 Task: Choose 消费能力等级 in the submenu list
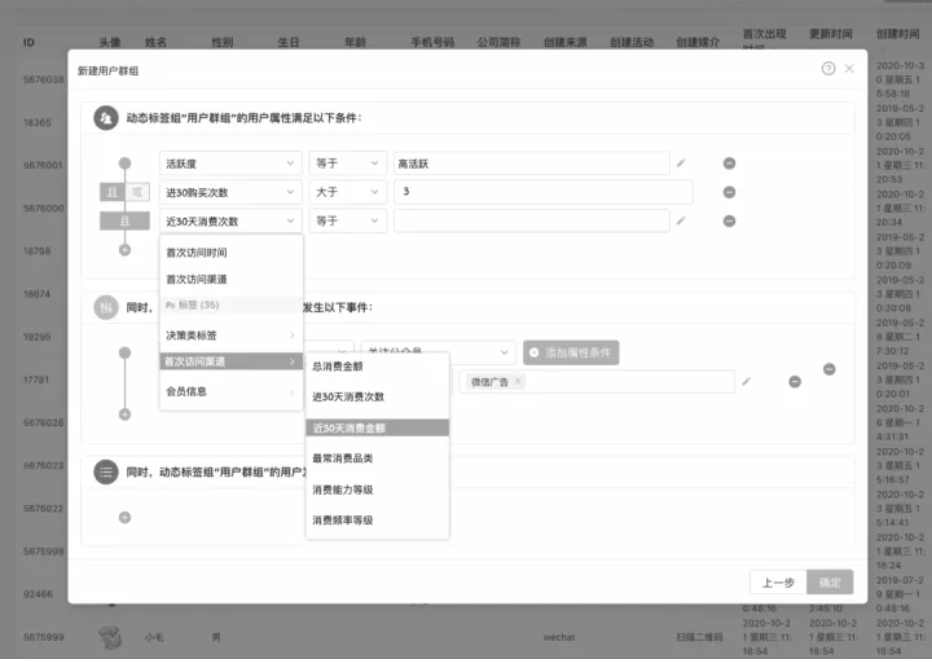377,490
